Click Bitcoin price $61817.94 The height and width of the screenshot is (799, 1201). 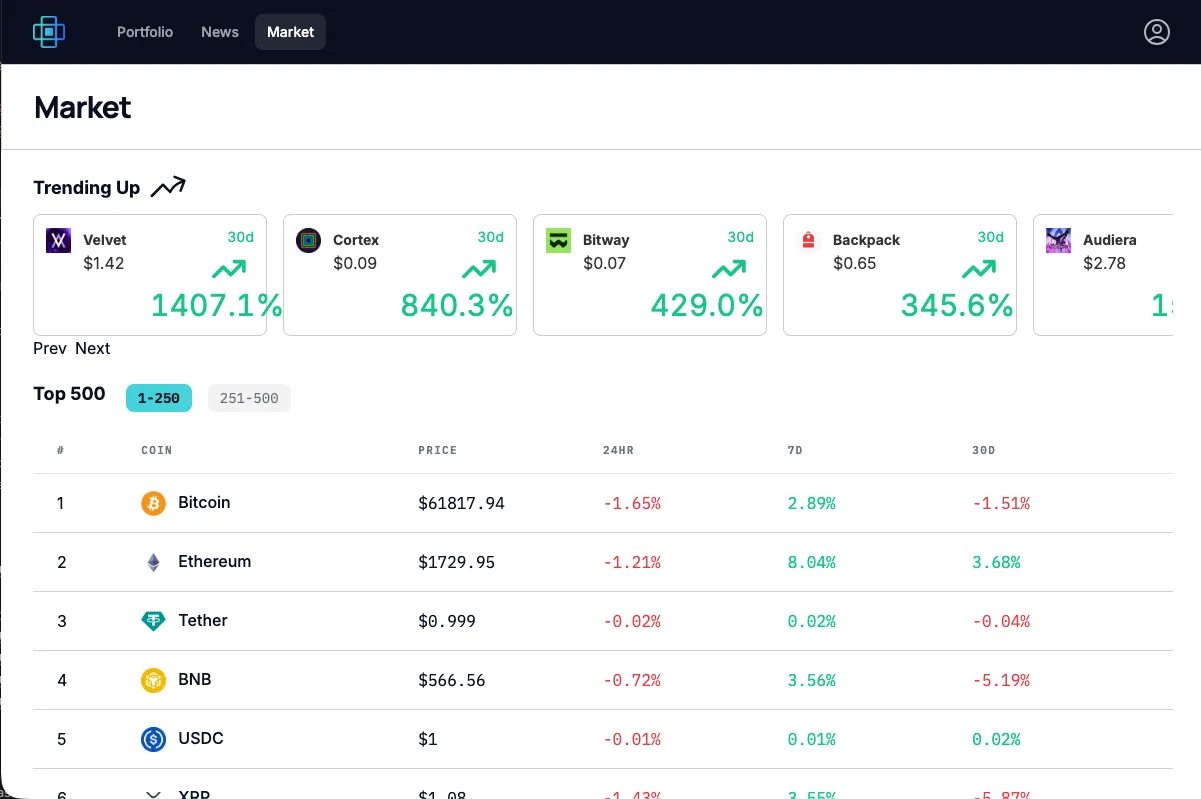click(x=461, y=503)
